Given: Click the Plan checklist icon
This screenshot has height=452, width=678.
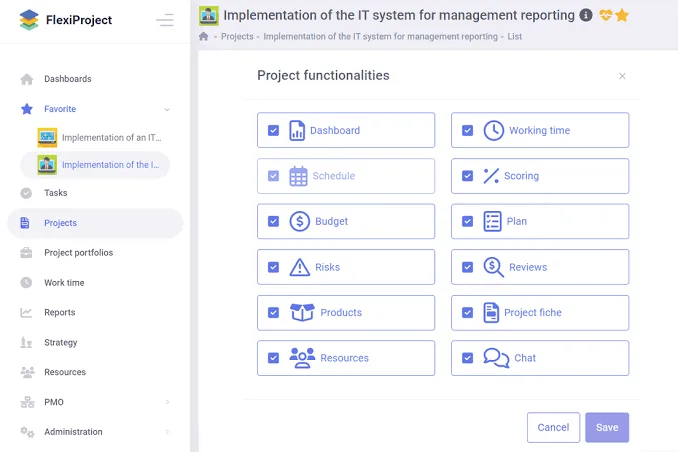Looking at the screenshot, I should click(492, 221).
